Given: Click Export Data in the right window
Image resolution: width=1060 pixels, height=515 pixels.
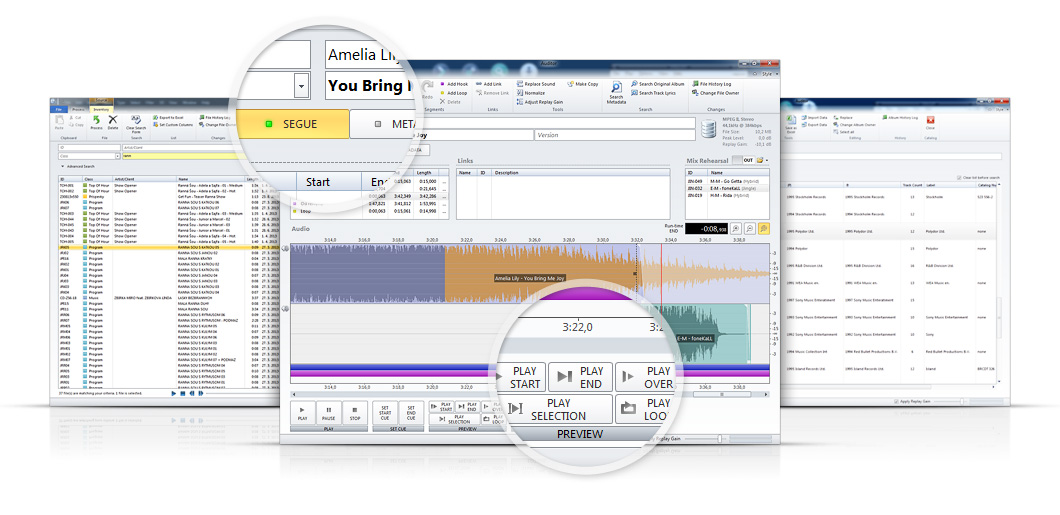Looking at the screenshot, I should [x=814, y=125].
